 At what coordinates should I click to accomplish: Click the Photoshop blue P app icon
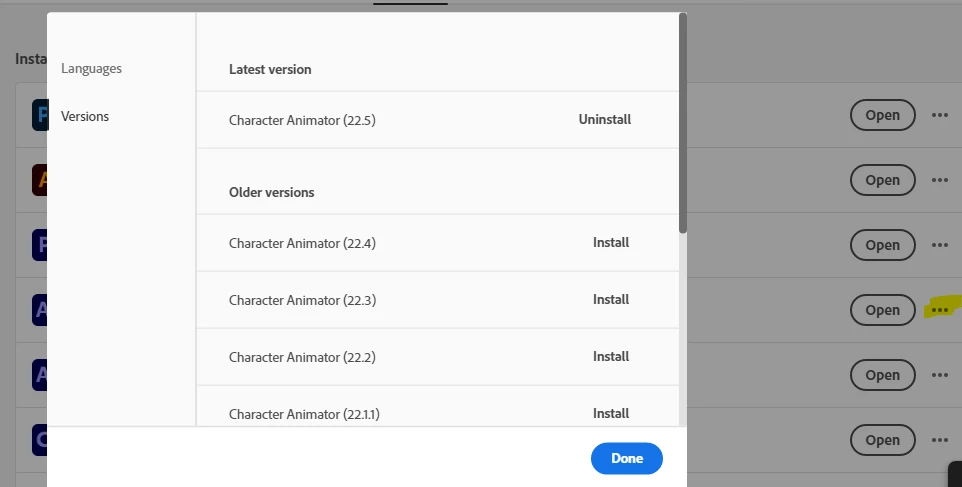click(40, 115)
